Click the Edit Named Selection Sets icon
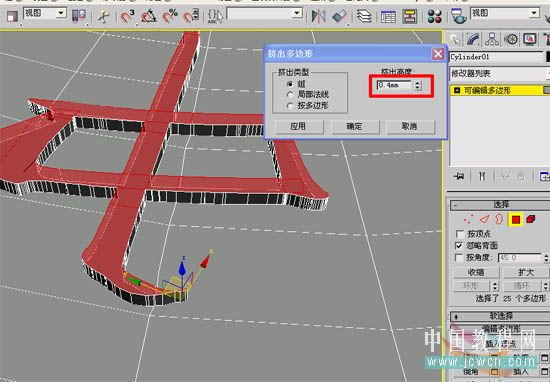550x382 pixels. [x=215, y=16]
